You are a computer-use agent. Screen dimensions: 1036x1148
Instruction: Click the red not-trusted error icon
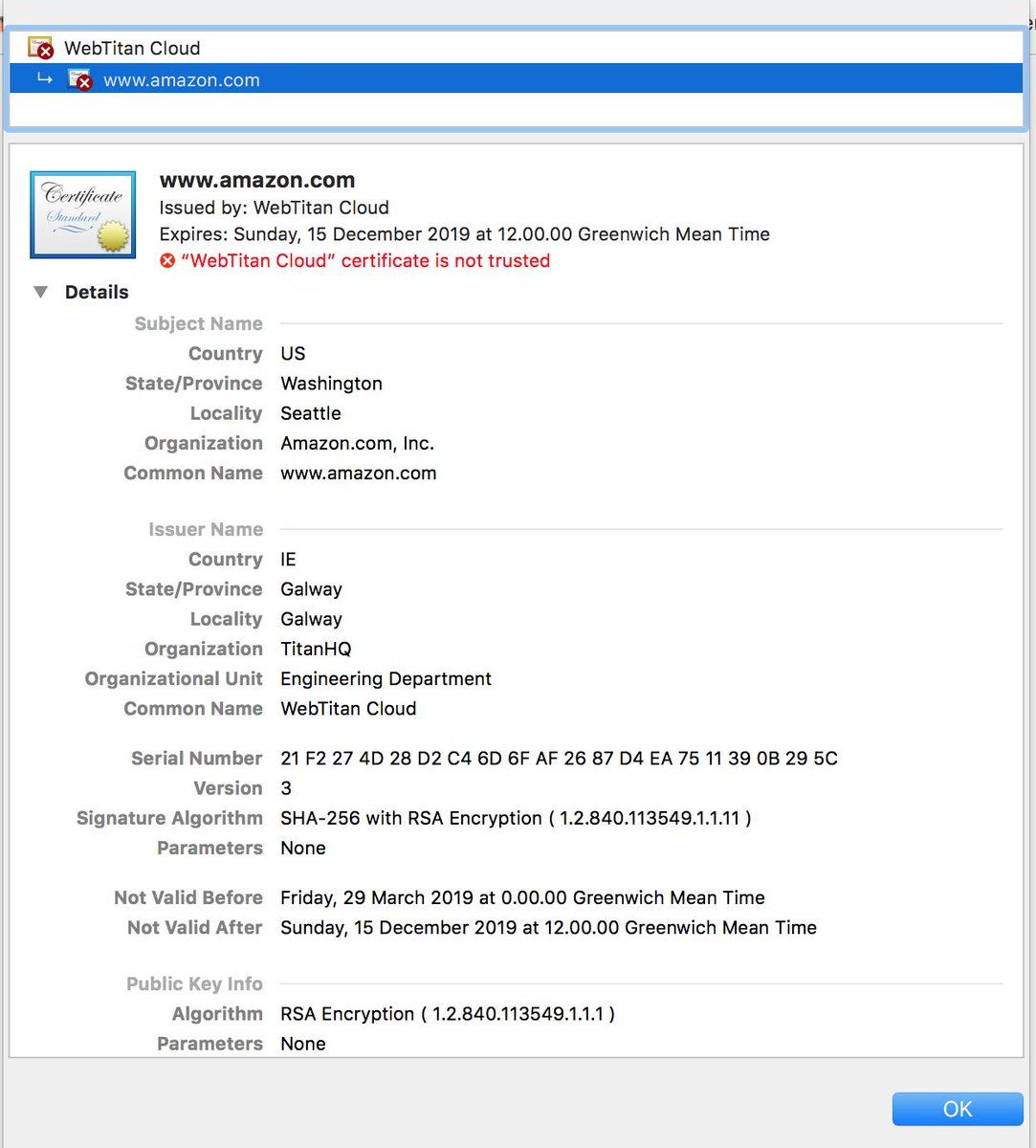(x=167, y=260)
